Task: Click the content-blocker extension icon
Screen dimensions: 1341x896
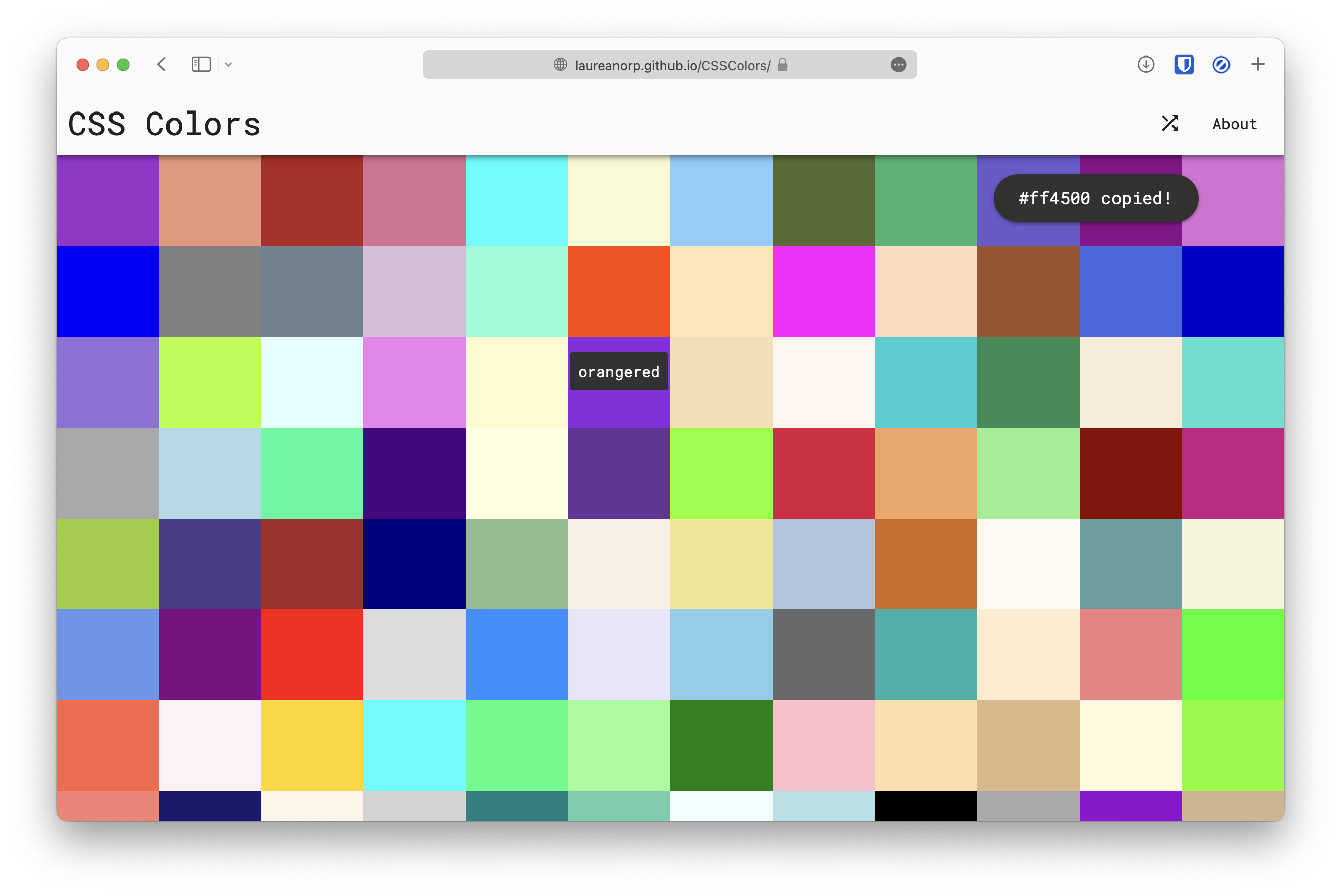Action: coord(1221,64)
